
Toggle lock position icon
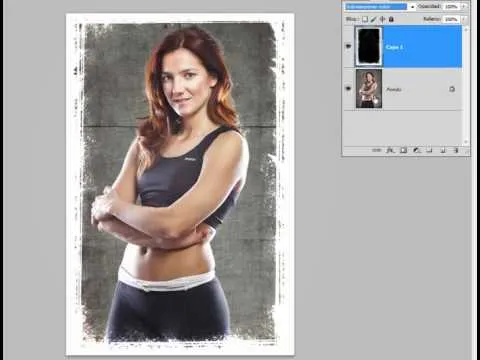point(382,19)
